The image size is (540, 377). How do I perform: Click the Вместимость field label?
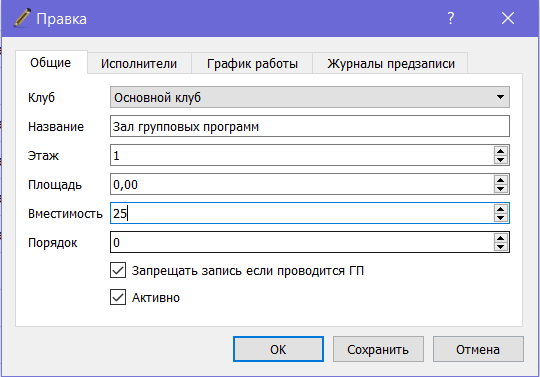[65, 214]
